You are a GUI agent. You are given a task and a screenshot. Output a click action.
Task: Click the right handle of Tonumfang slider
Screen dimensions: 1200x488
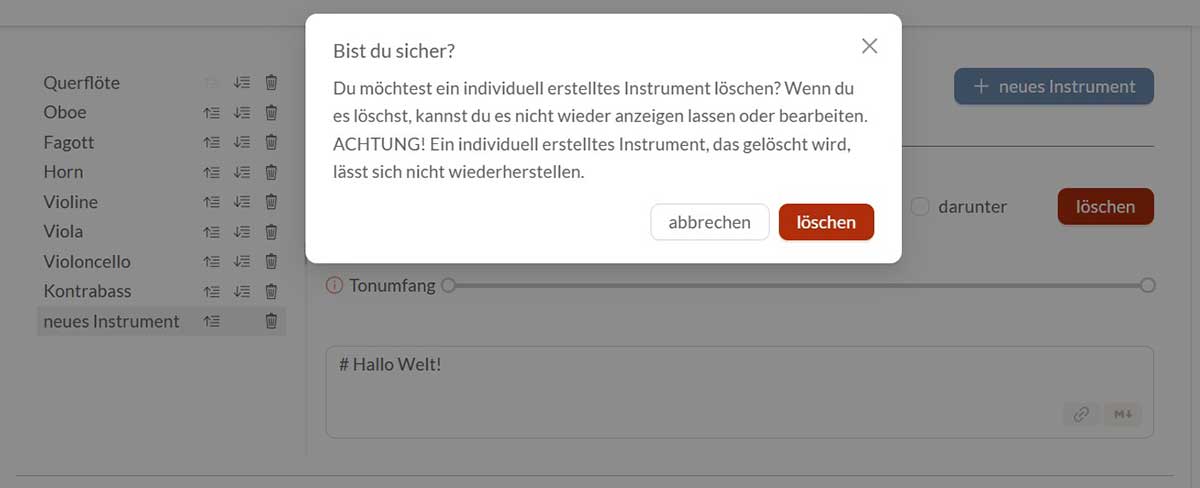point(1148,285)
